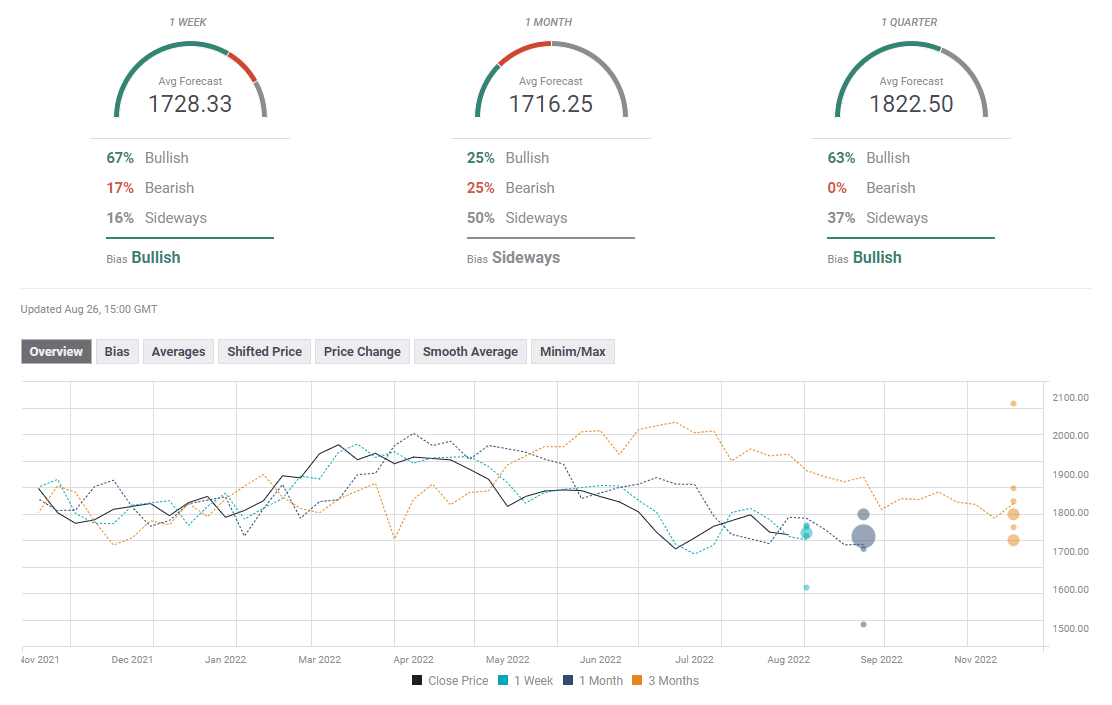Viewport: 1112px width, 705px height.
Task: Click the 1 Month gauge value 1716.25
Action: (551, 104)
